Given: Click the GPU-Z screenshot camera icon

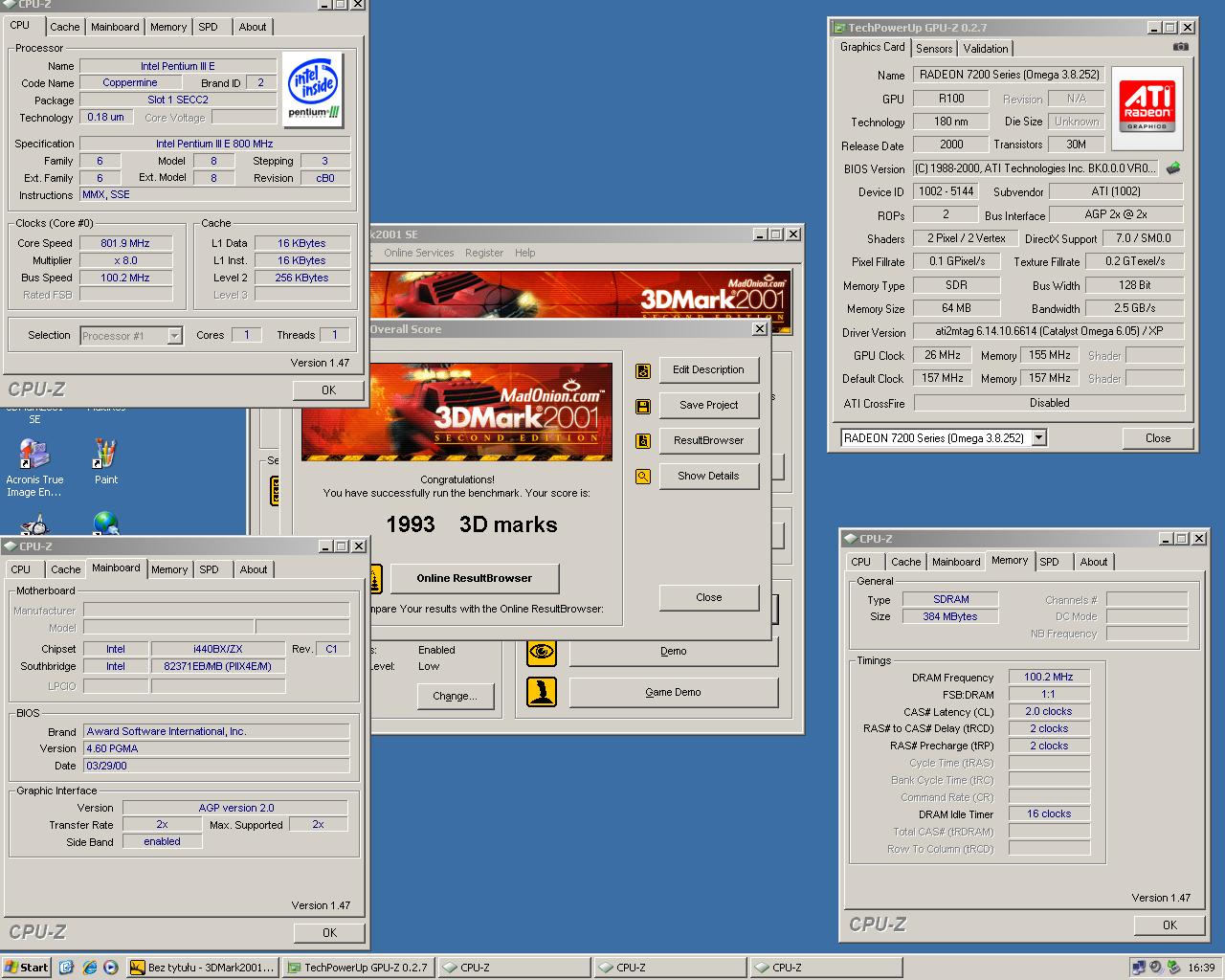Looking at the screenshot, I should [1181, 47].
